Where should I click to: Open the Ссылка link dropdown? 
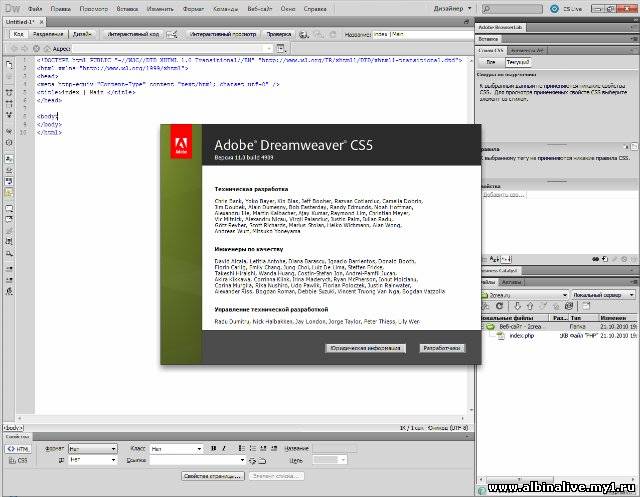[x=242, y=460]
